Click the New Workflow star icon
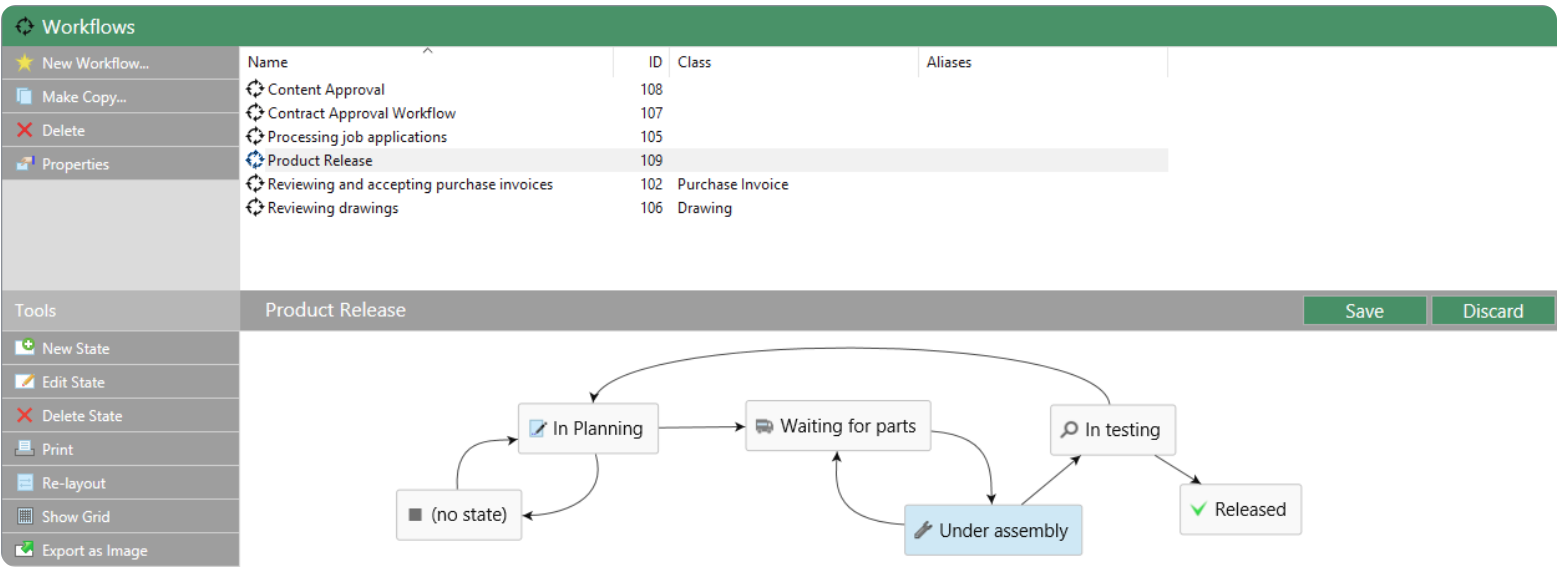Screen dimensions: 1559x568 [25, 63]
